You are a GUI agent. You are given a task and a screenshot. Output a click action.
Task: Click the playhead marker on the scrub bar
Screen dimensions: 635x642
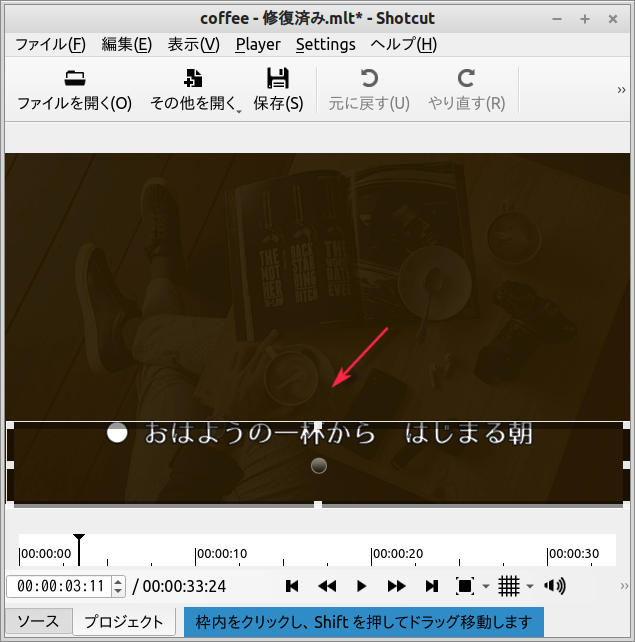point(79,549)
